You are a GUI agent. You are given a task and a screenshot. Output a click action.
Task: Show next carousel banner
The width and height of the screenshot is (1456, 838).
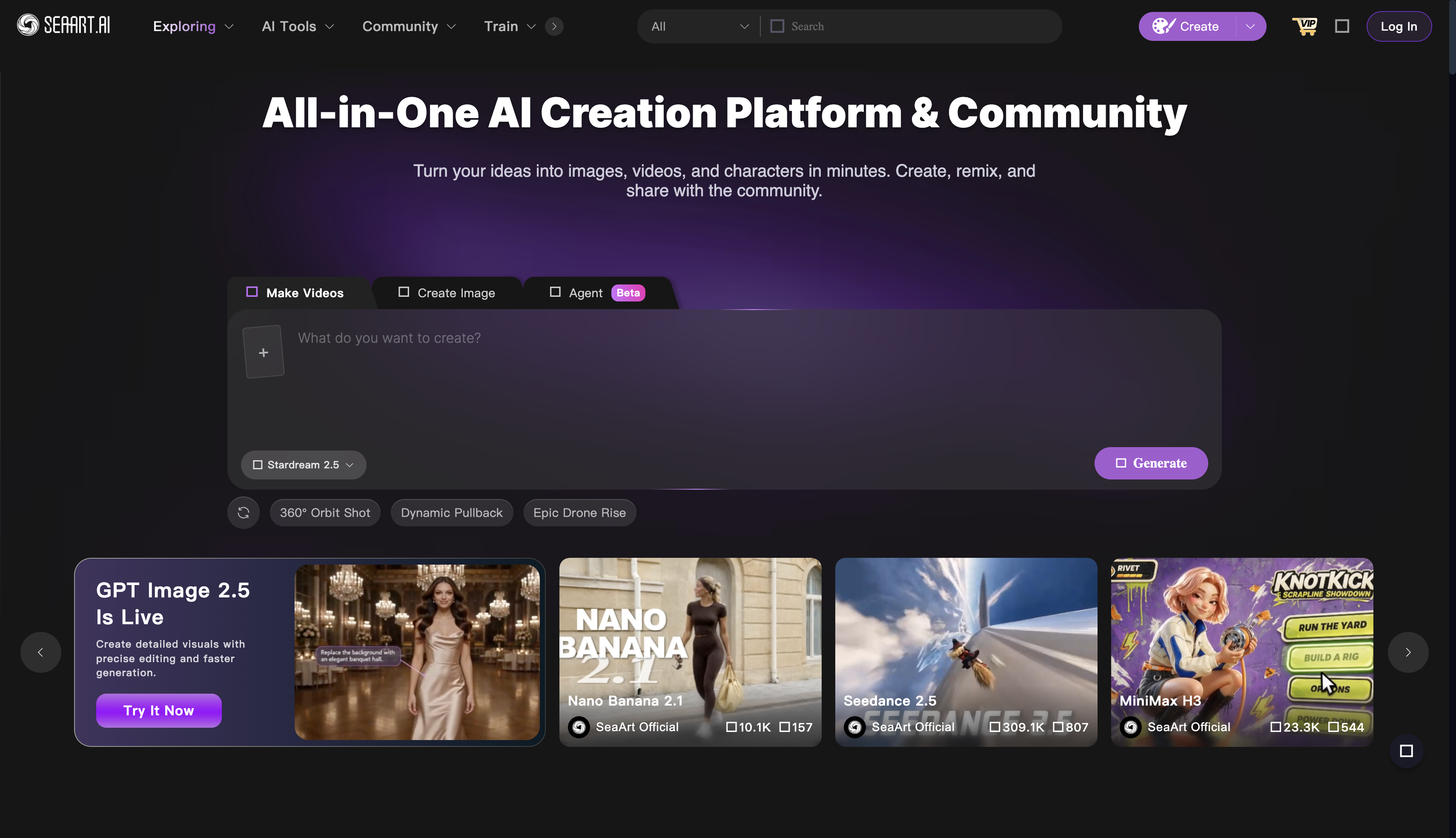1407,652
